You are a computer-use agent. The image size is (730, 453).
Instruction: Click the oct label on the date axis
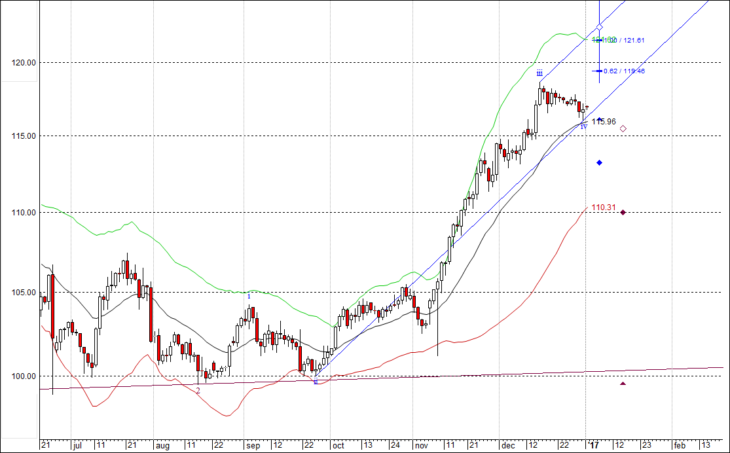pos(338,446)
